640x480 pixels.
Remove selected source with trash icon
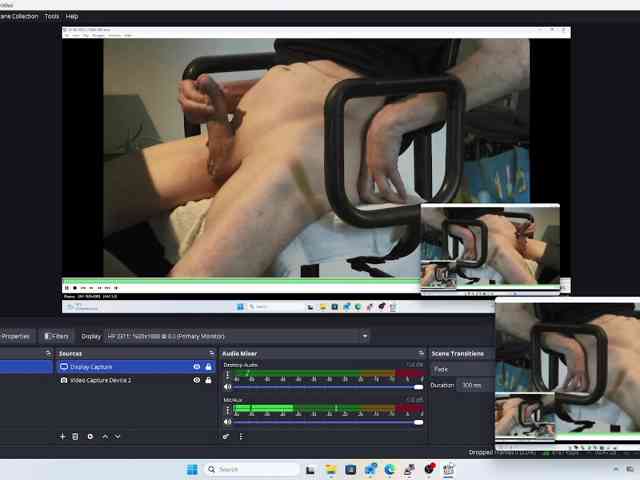pyautogui.click(x=76, y=436)
